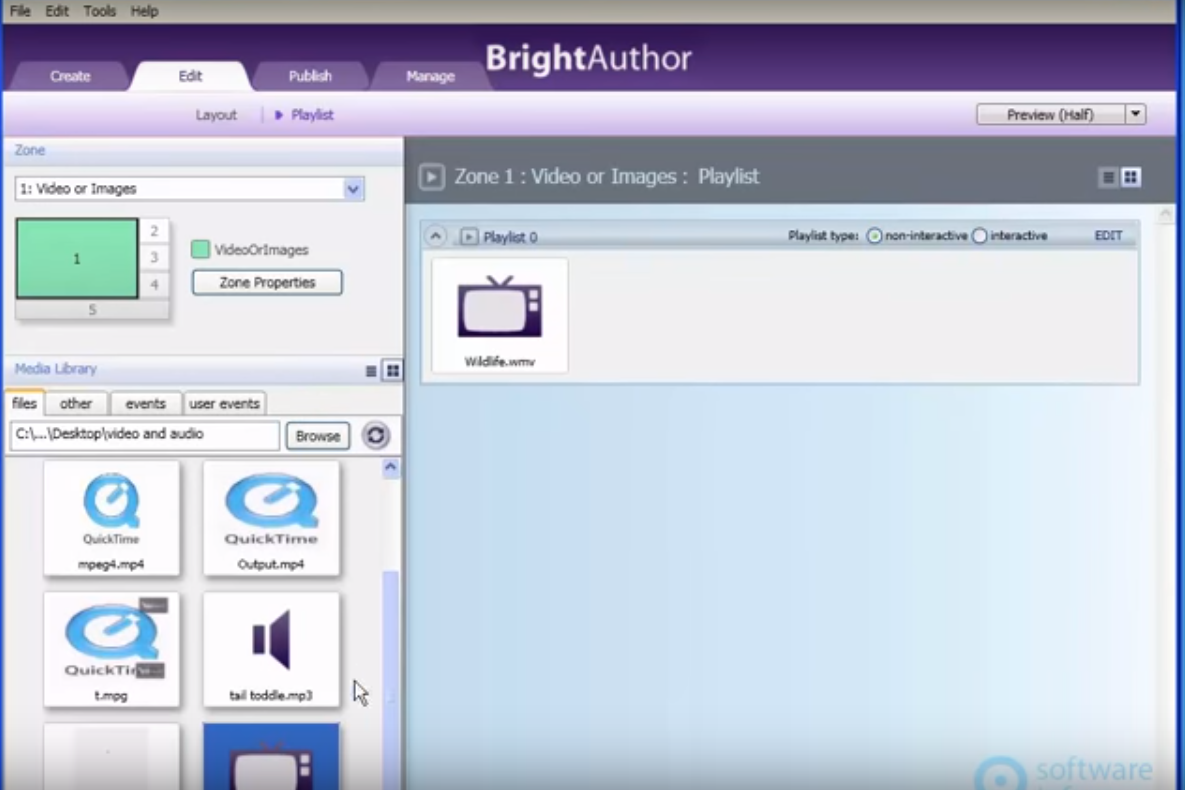
Task: Enable interactive playlist type
Action: click(x=979, y=236)
